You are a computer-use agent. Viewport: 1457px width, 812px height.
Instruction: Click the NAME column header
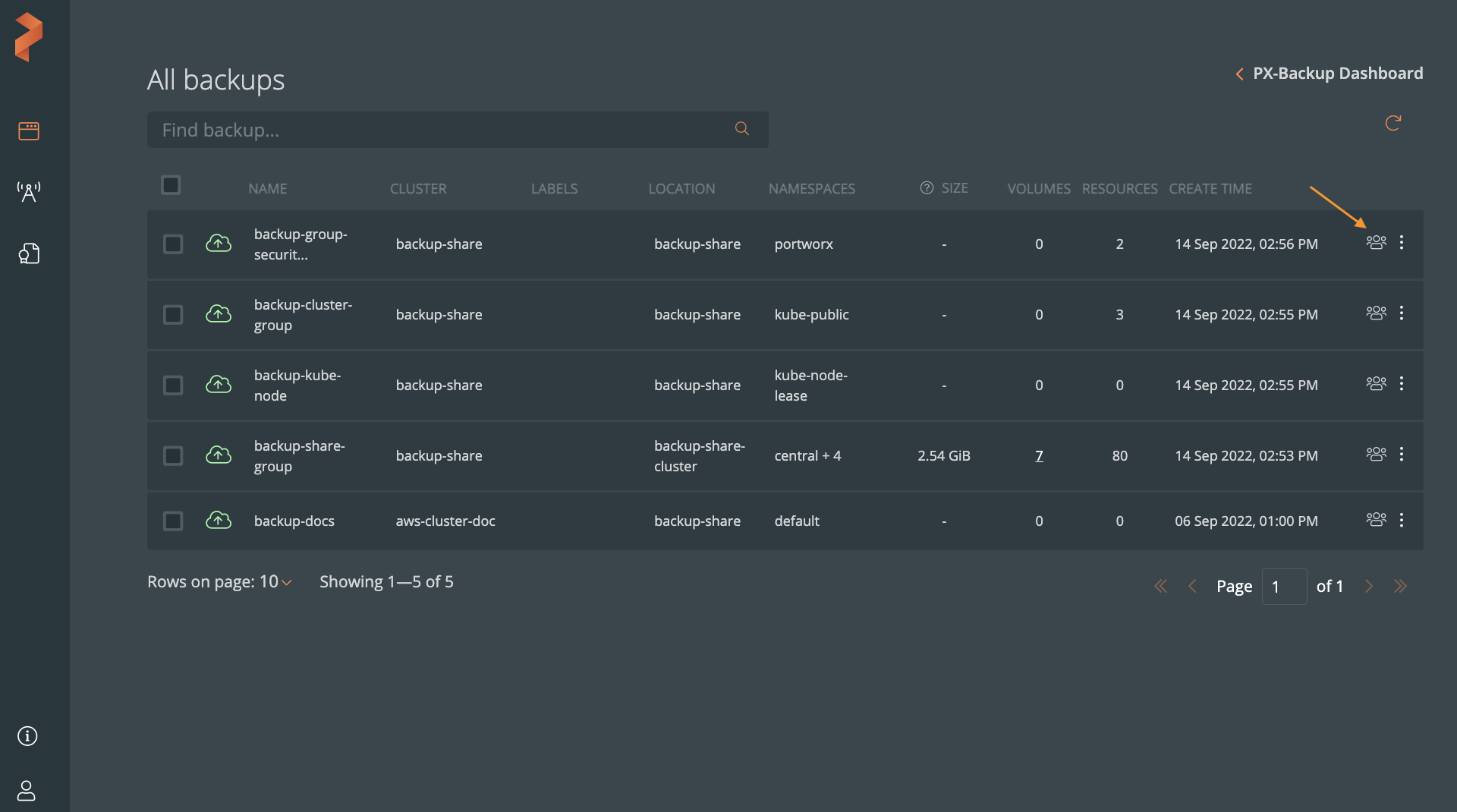point(267,189)
